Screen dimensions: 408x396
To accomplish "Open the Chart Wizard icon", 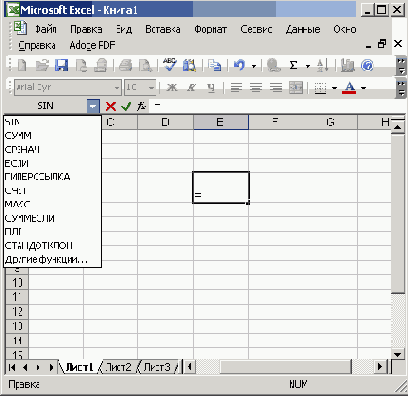I will pyautogui.click(x=347, y=65).
